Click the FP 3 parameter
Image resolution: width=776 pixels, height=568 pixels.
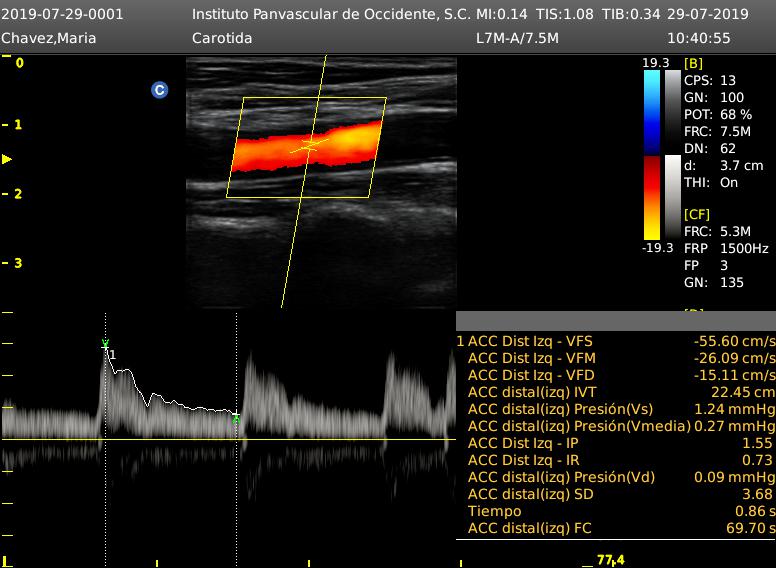(706, 265)
